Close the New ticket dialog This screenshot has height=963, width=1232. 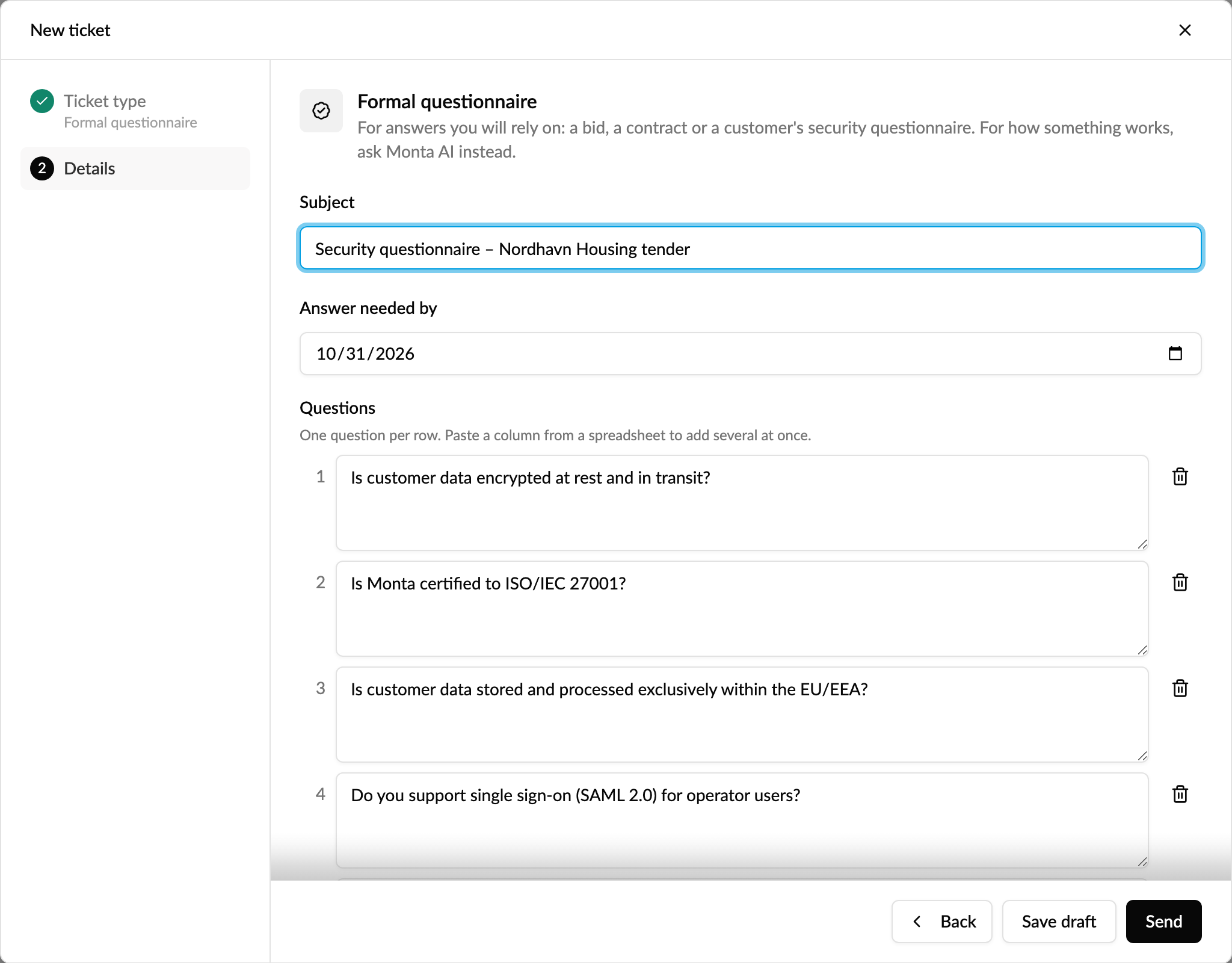tap(1184, 30)
